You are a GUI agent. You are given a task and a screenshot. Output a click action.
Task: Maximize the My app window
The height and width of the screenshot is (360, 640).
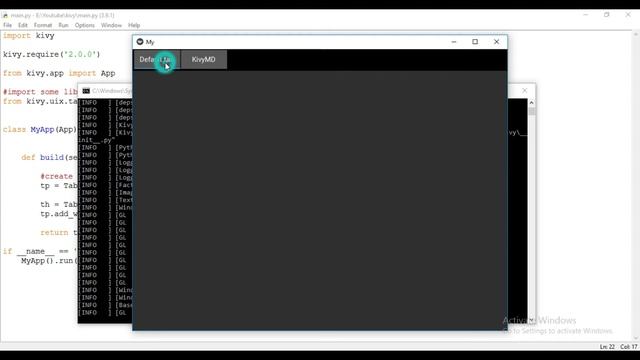pos(475,42)
